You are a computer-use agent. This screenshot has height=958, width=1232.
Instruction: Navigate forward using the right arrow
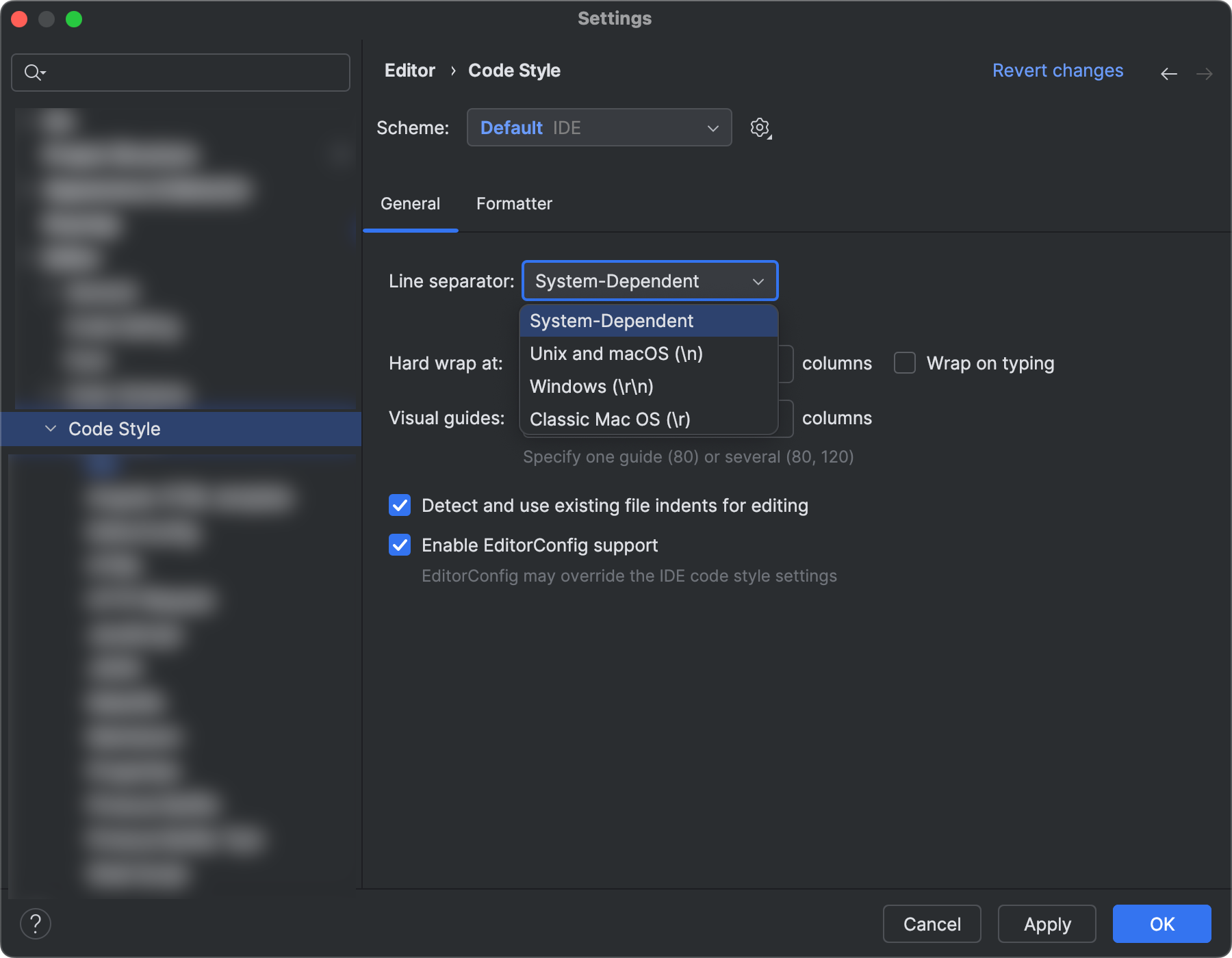1205,73
